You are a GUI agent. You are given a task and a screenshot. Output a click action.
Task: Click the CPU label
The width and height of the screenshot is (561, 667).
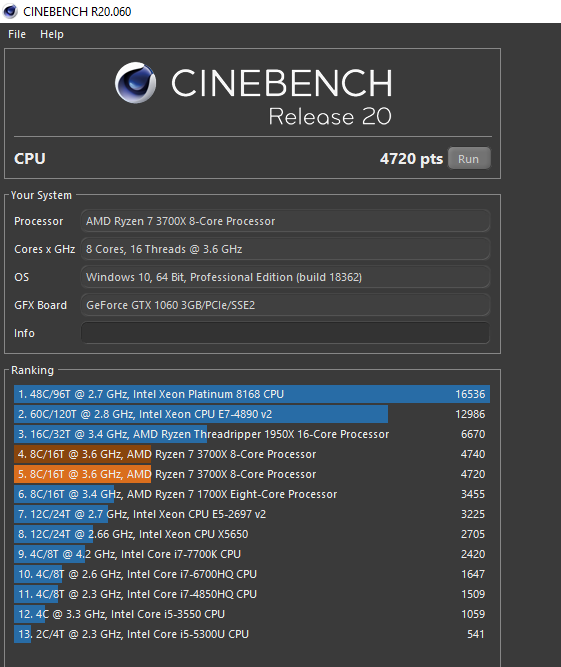coord(30,159)
